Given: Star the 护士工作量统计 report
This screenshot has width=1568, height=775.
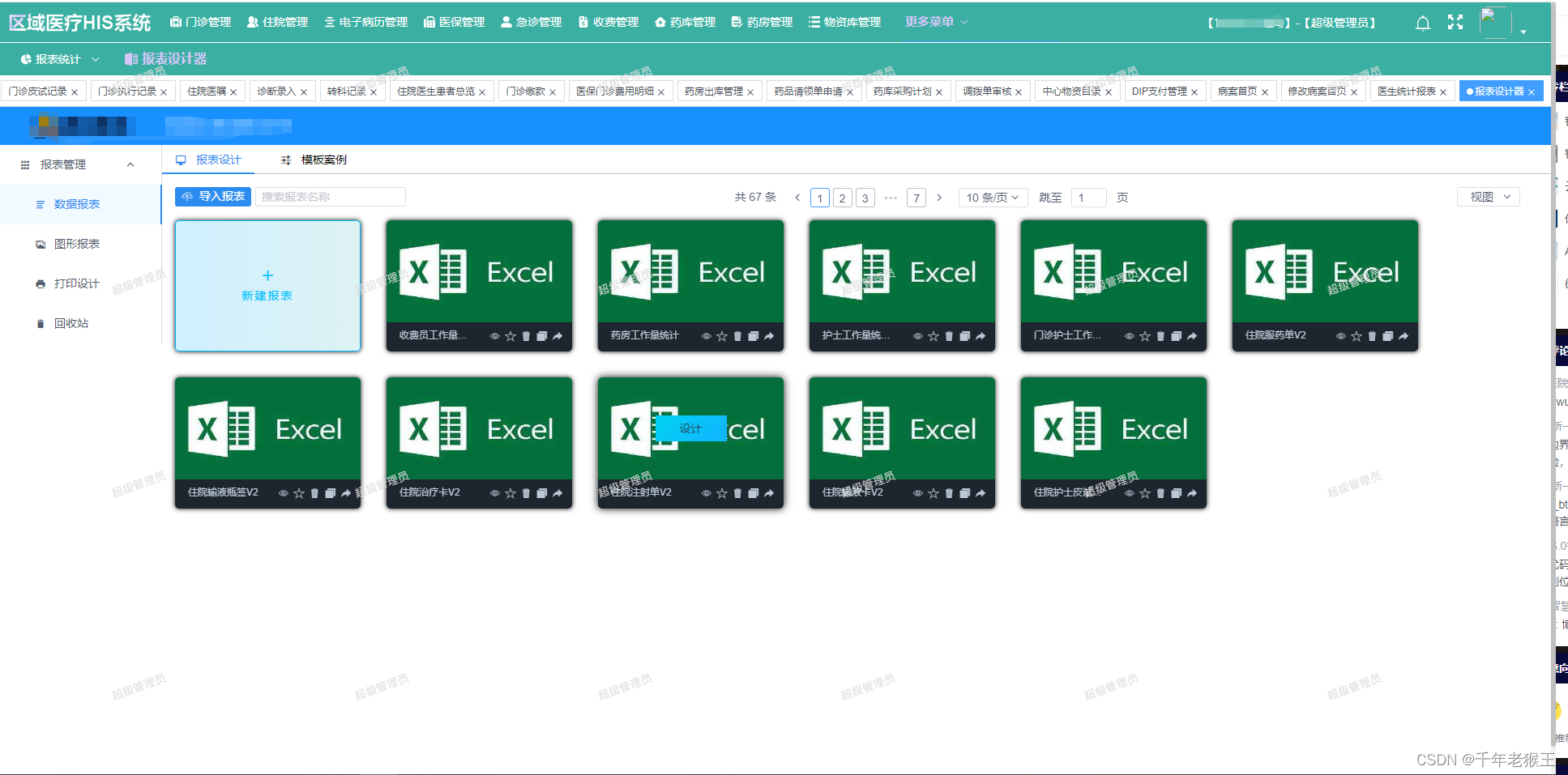Looking at the screenshot, I should 934,336.
